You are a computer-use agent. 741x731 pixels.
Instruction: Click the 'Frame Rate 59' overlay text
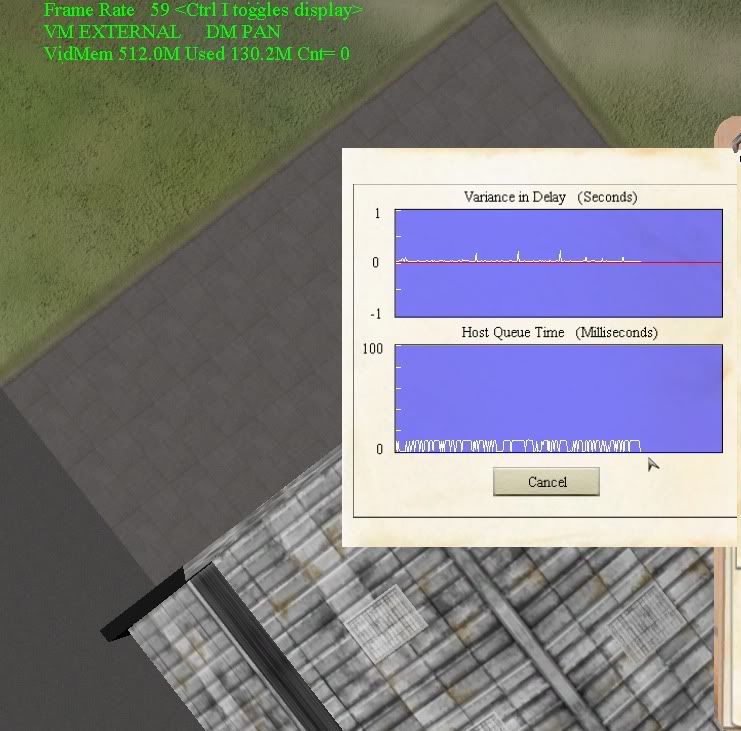tap(106, 9)
